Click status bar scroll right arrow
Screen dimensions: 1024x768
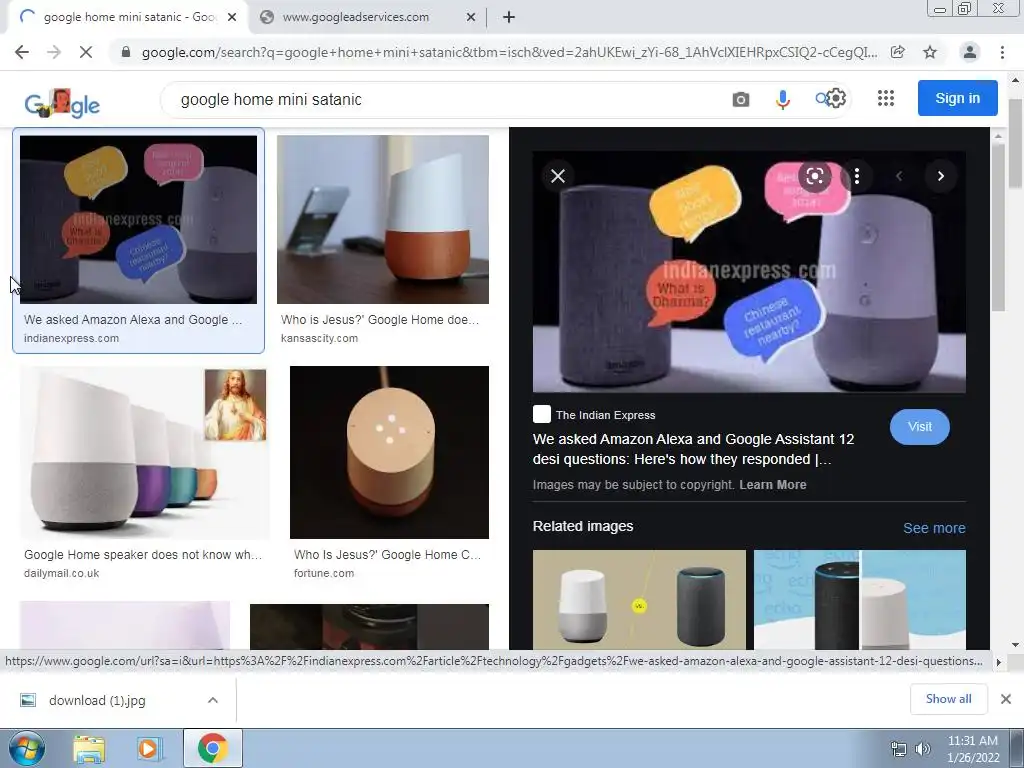(x=998, y=662)
